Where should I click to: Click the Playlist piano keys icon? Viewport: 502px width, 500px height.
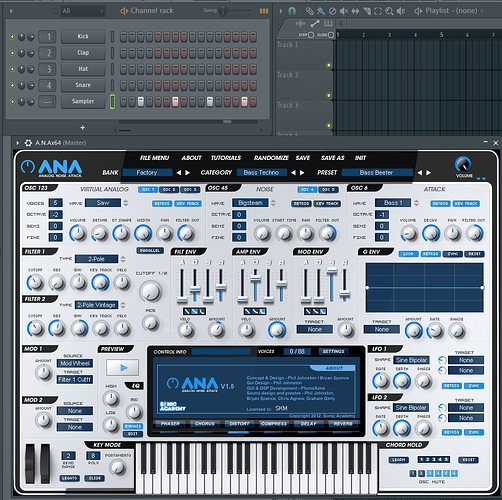pyautogui.click(x=328, y=23)
